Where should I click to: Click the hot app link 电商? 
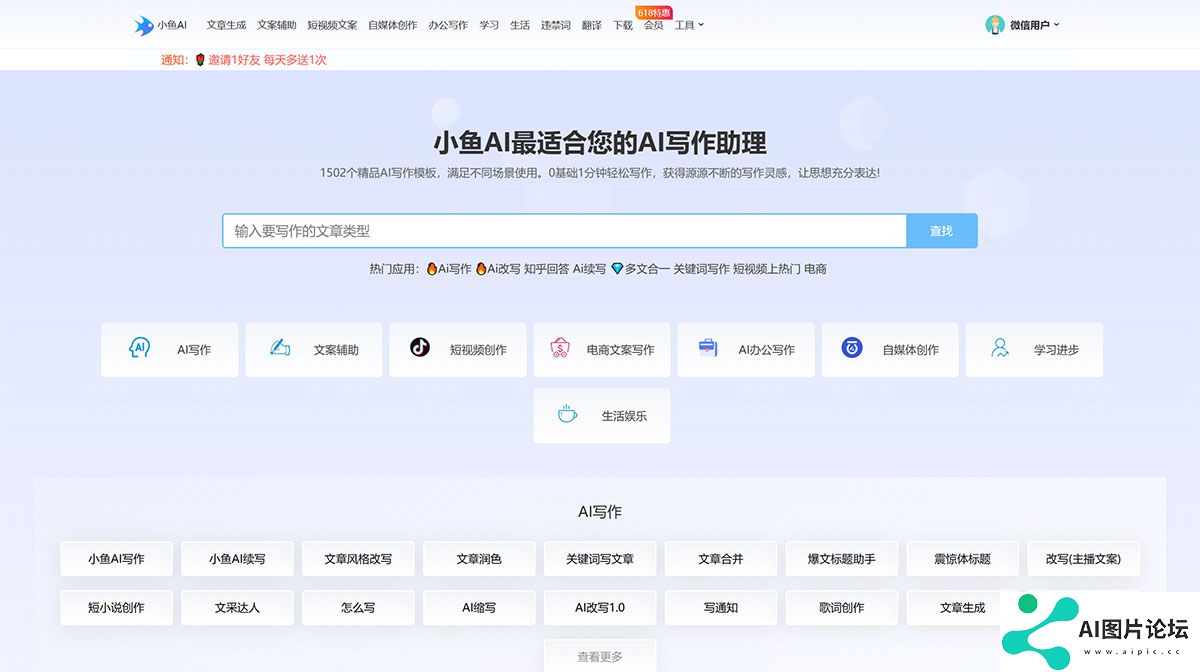[815, 269]
